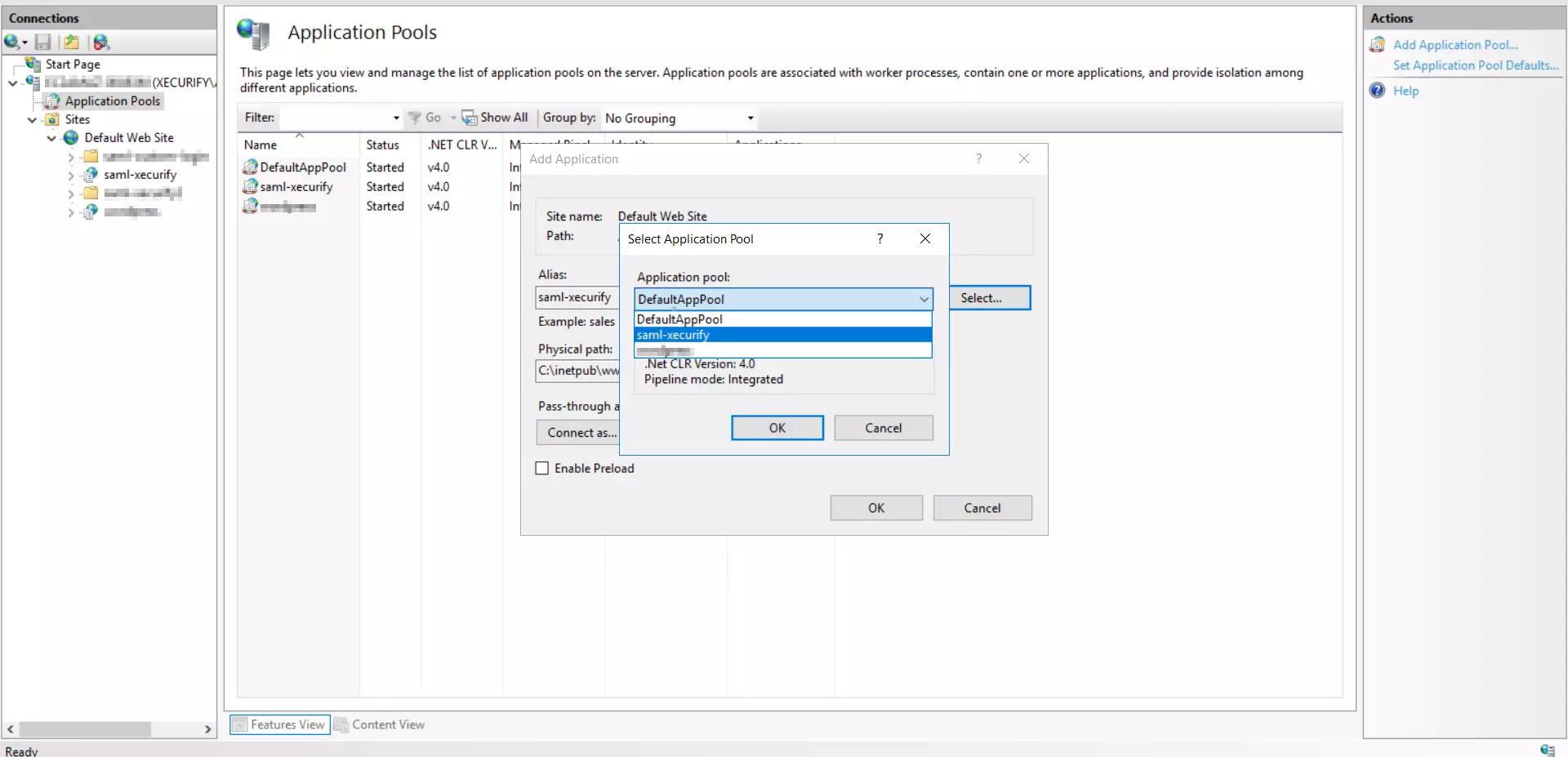Click the Show All icon in filter toolbar
This screenshot has width=1568, height=757.
(x=469, y=118)
